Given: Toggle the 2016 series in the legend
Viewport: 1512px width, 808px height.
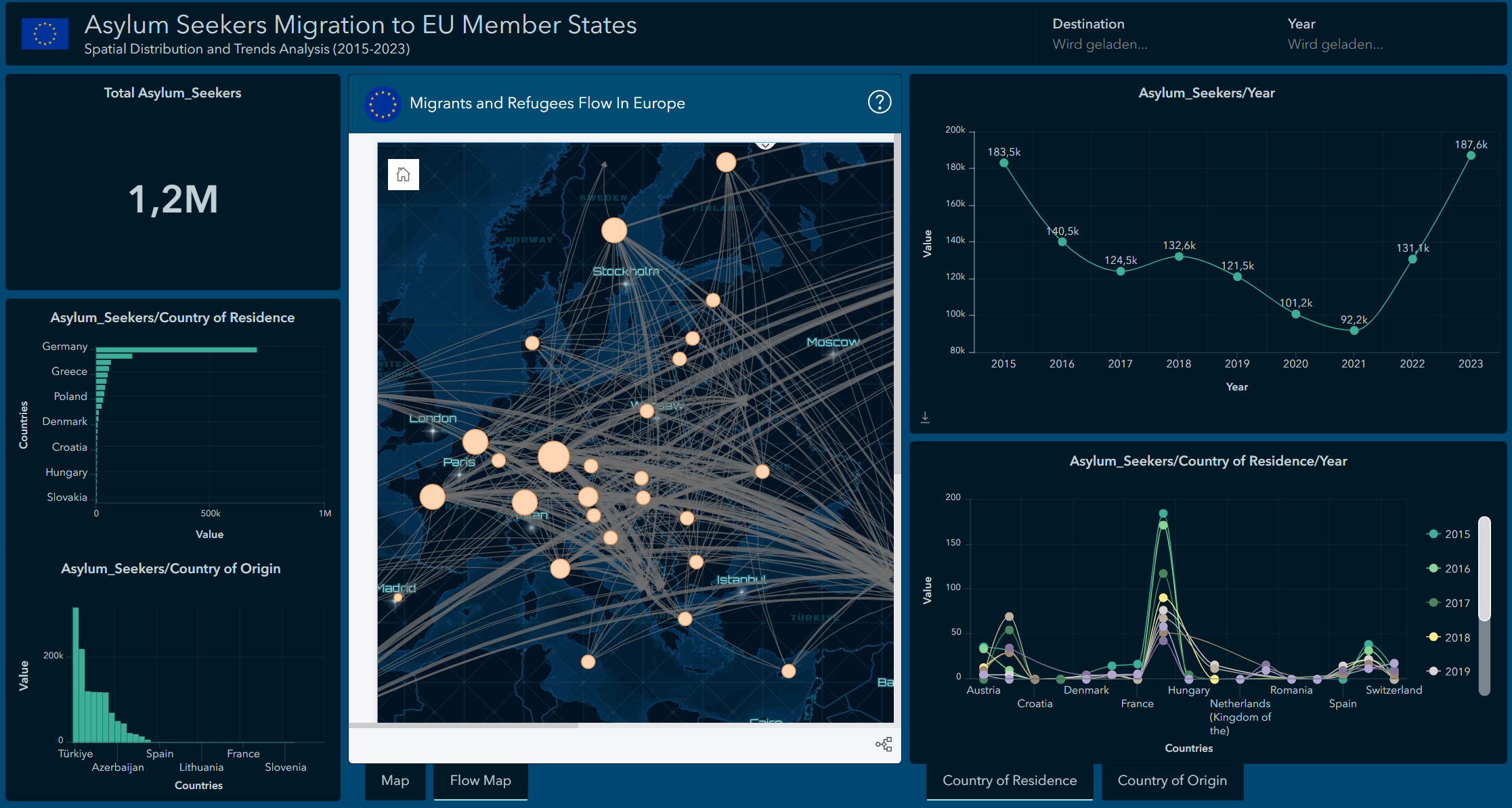Looking at the screenshot, I should click(x=1448, y=568).
